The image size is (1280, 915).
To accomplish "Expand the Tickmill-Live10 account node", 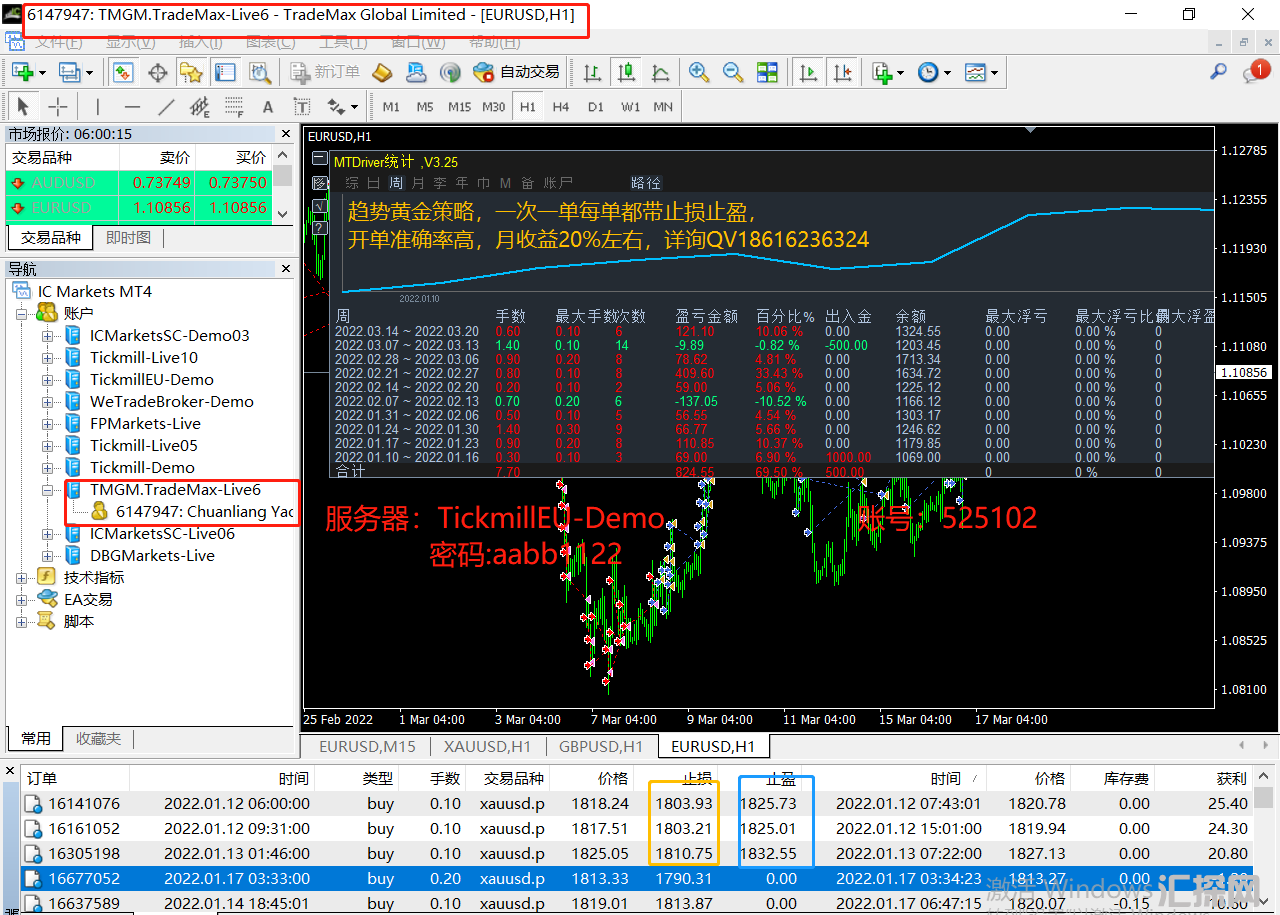I will pos(47,358).
